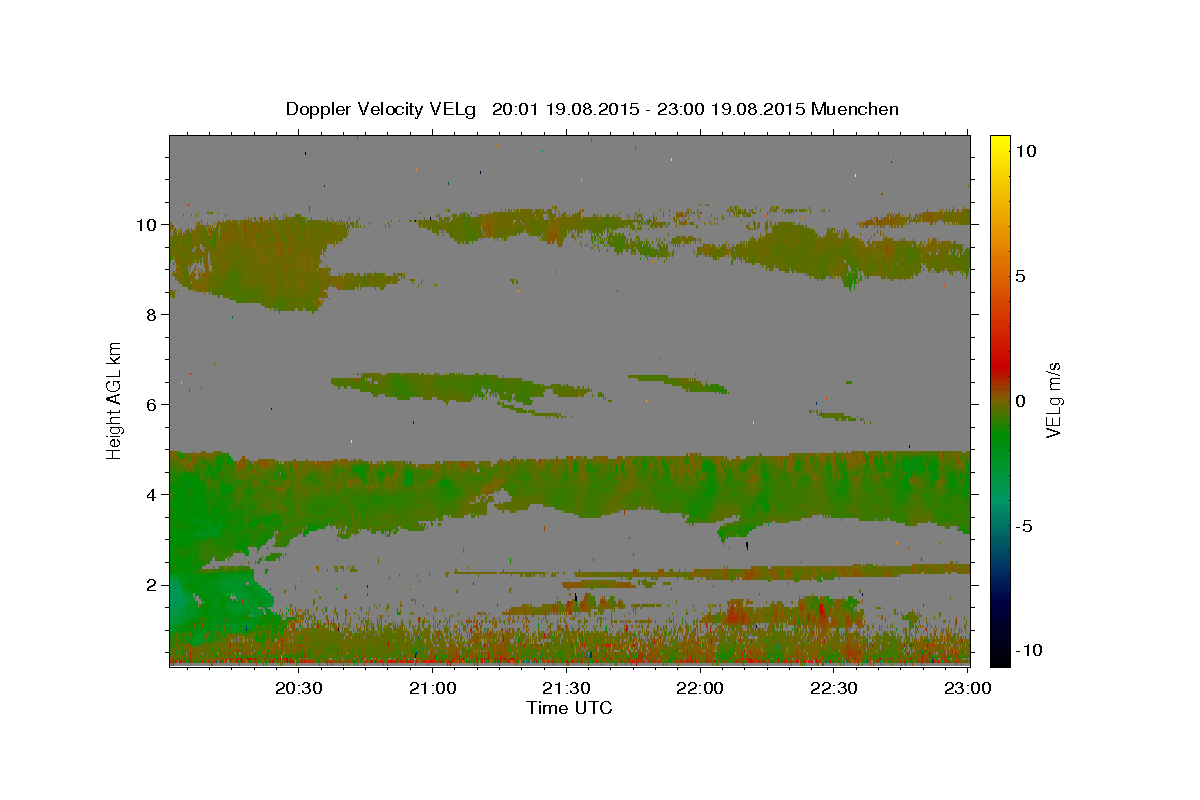The image size is (1200, 800).
Task: Click the 20:30 time tick label
Action: pos(298,688)
